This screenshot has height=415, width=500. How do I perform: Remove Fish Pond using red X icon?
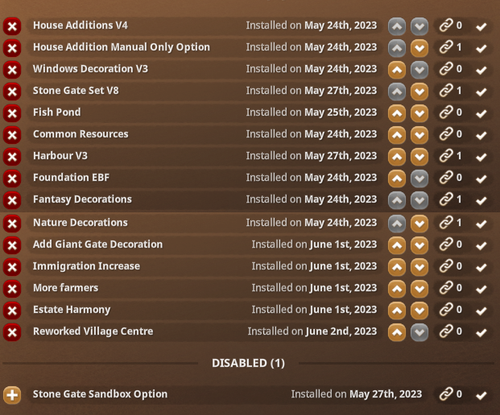click(x=12, y=113)
